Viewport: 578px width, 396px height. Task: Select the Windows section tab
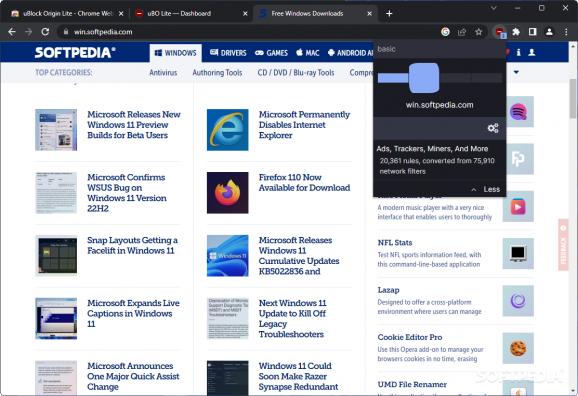click(175, 53)
